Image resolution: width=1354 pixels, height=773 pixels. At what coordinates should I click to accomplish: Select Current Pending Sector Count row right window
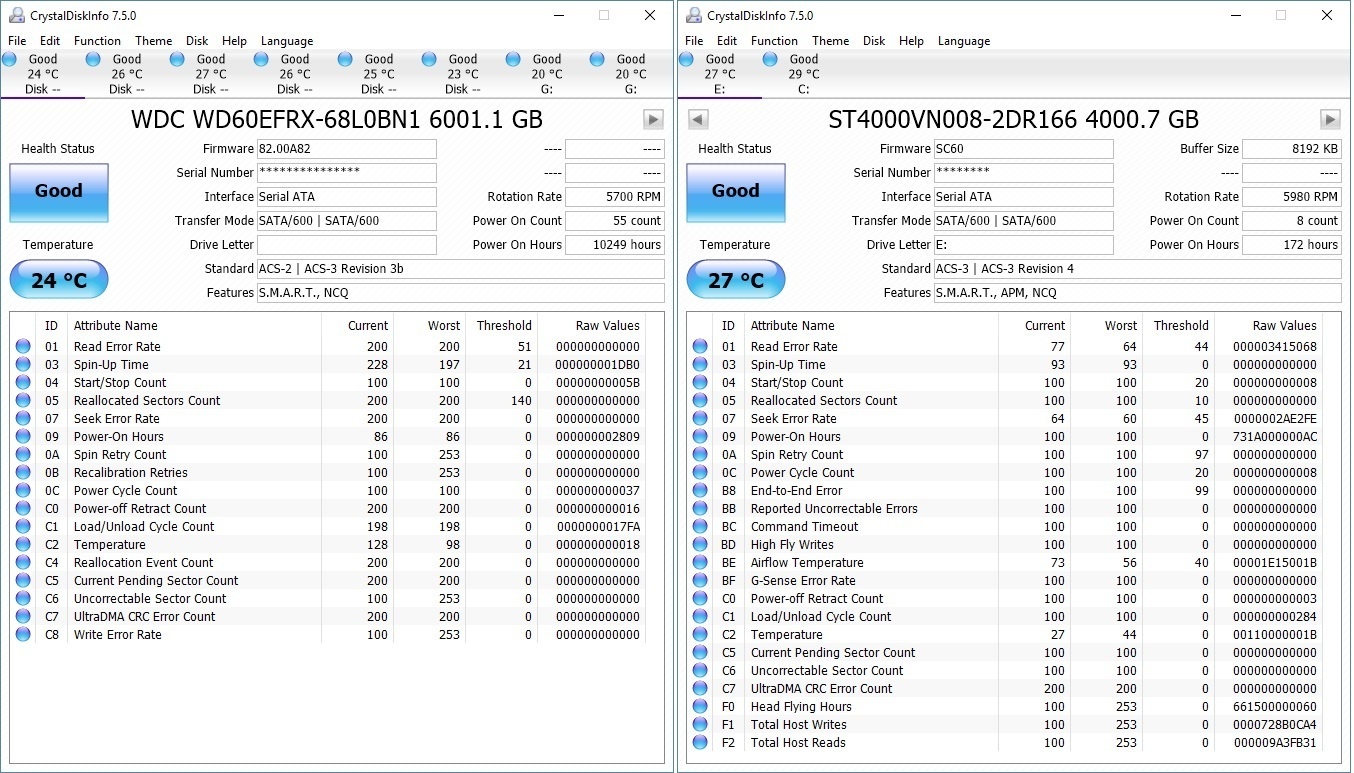[x=1005, y=653]
